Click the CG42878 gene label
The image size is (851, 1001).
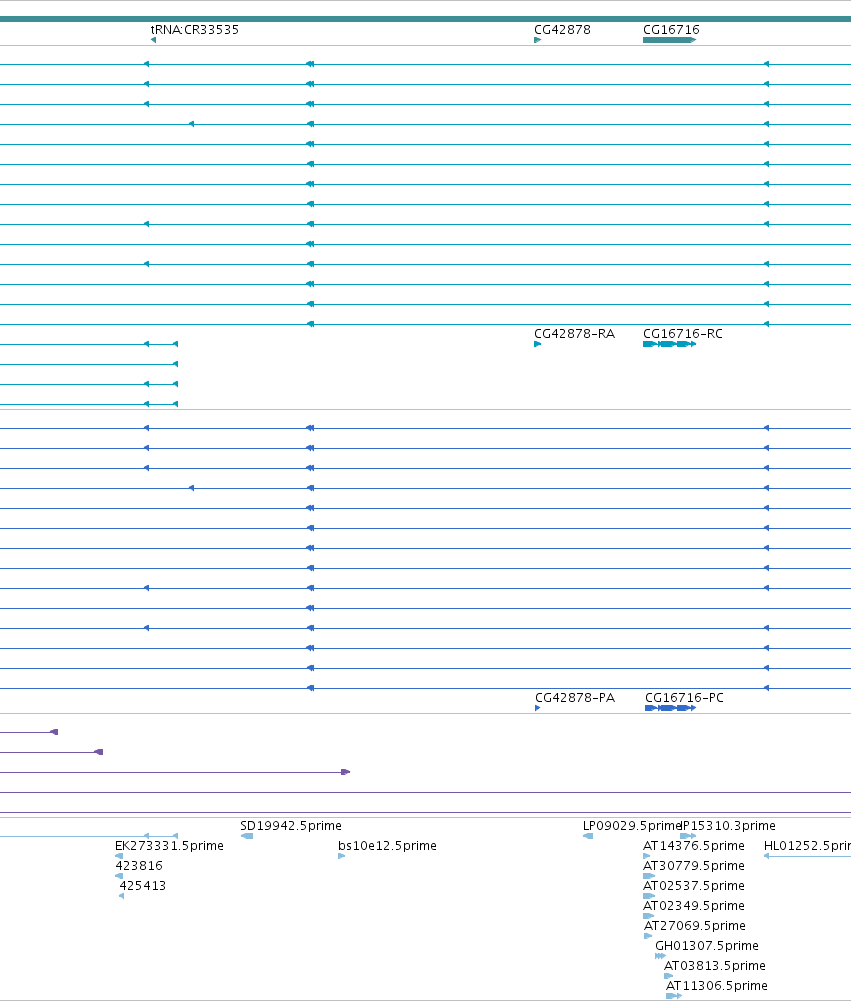tap(562, 29)
